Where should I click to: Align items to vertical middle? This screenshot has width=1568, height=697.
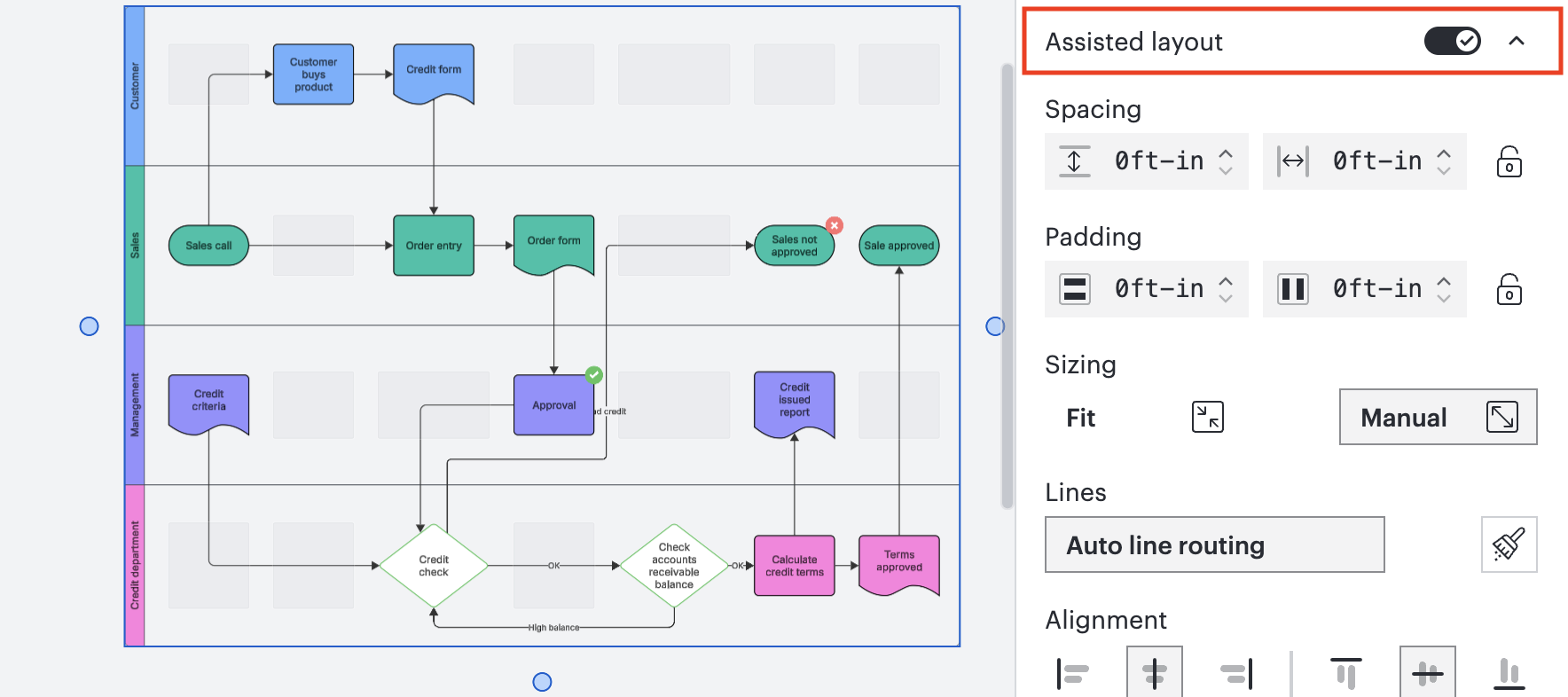(1428, 673)
